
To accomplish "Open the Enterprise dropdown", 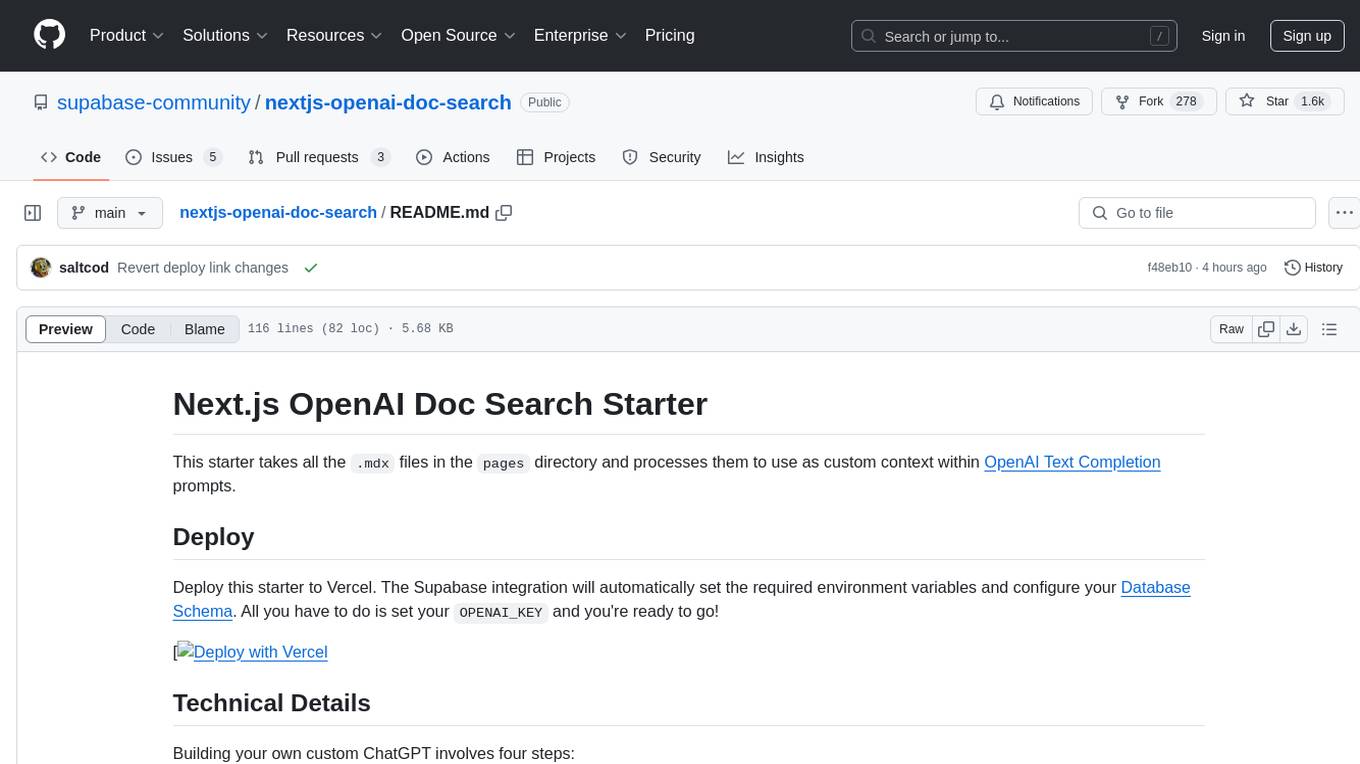I will [580, 35].
